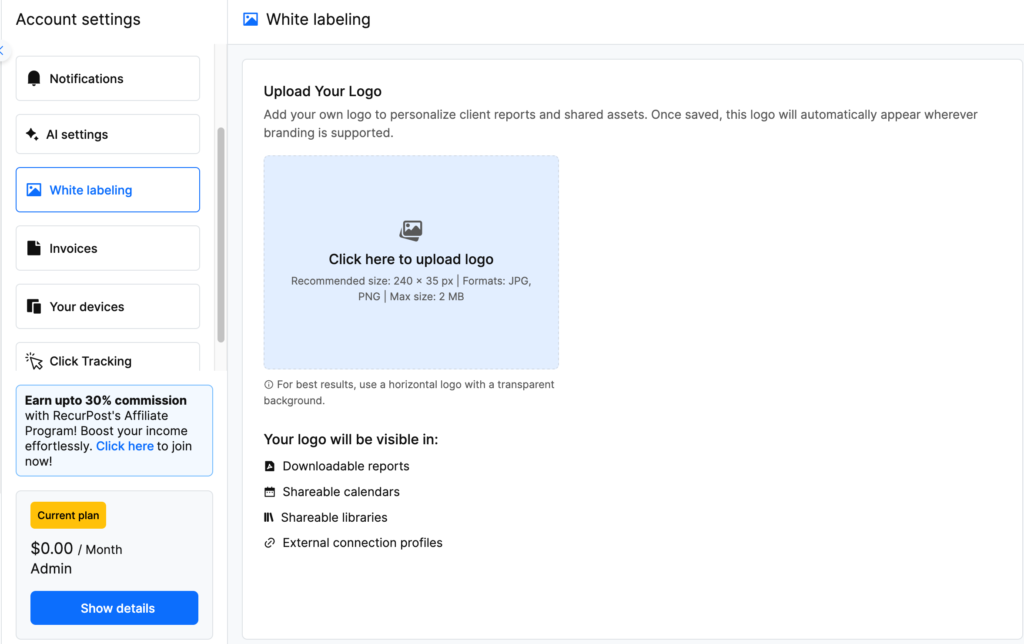Follow the 'Click here' affiliate link
This screenshot has height=644, width=1024.
tap(125, 446)
